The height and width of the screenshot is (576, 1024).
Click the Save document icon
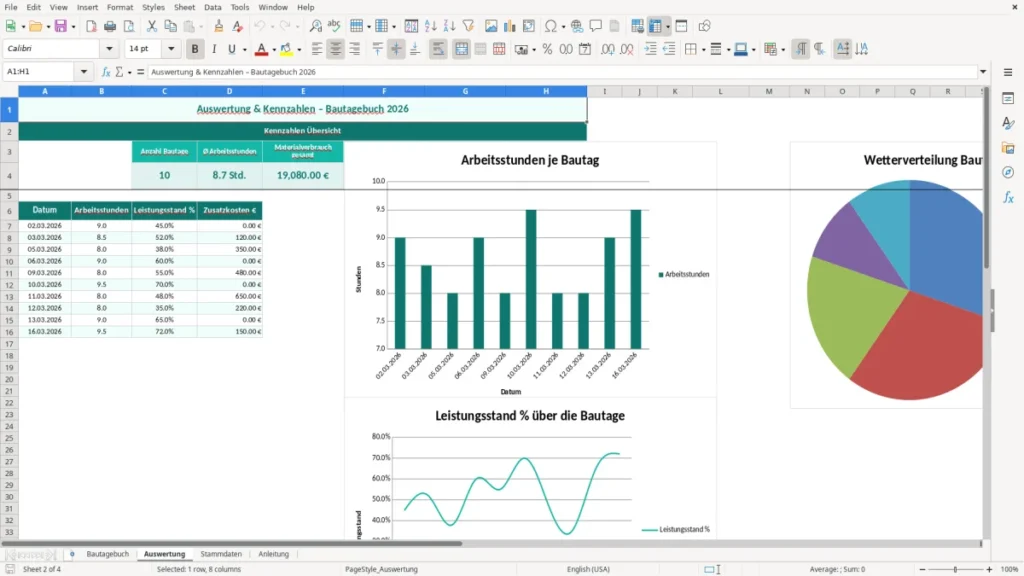(x=61, y=26)
